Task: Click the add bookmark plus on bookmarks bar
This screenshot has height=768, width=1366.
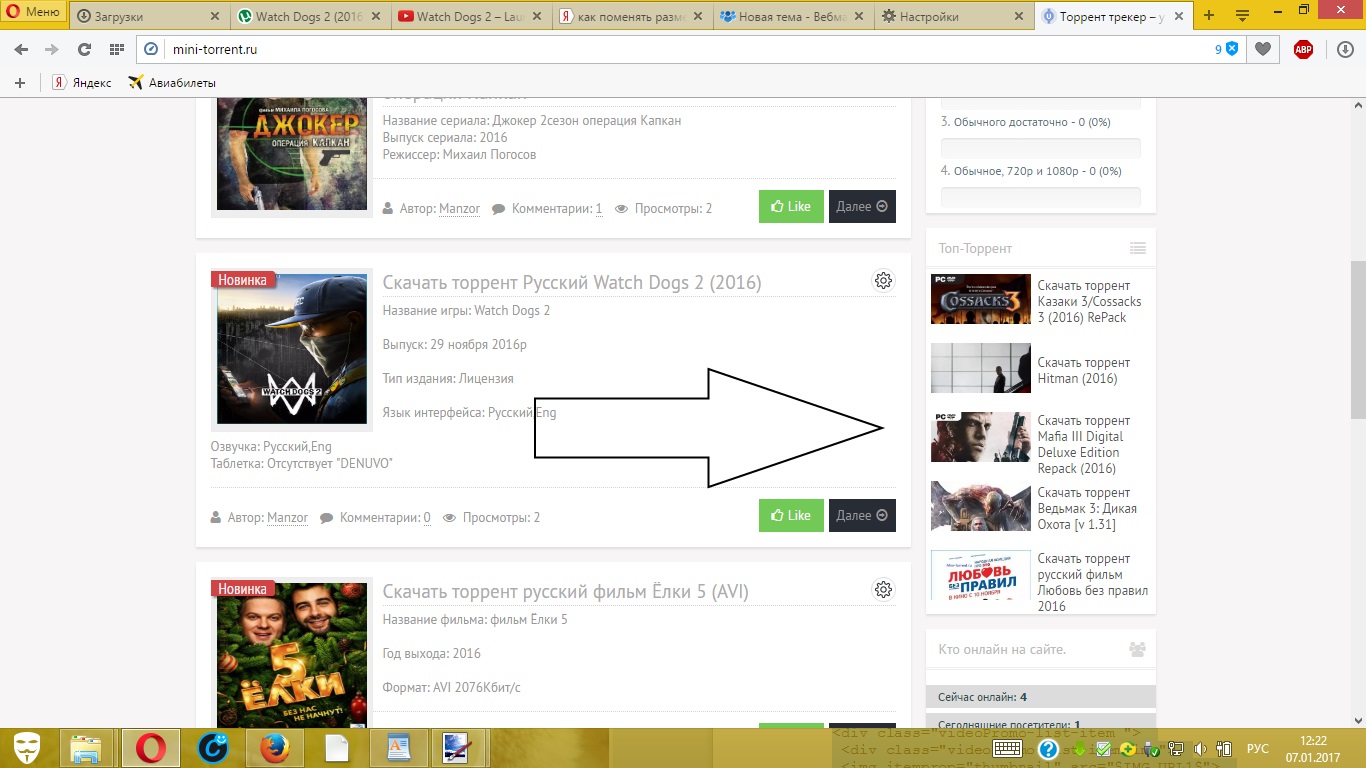Action: pyautogui.click(x=20, y=83)
